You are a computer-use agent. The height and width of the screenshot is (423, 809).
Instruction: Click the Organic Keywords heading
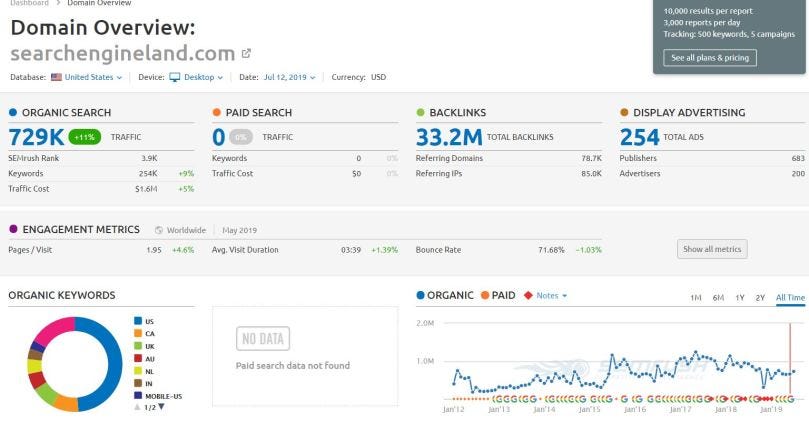click(x=62, y=296)
